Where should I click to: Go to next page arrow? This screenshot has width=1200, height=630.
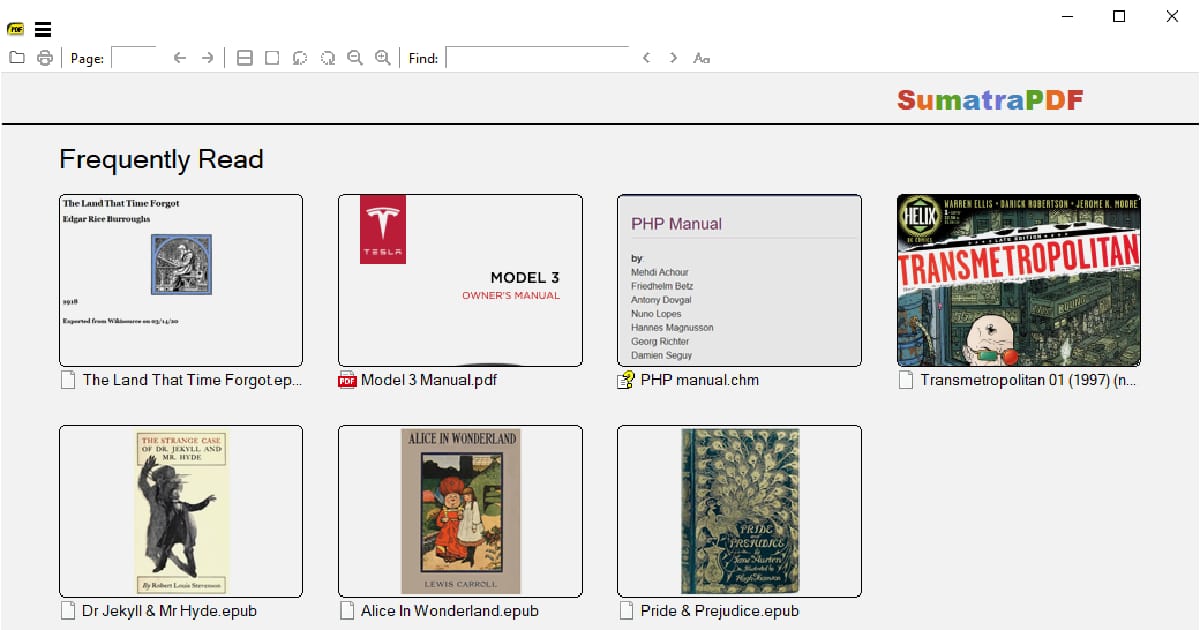(207, 58)
